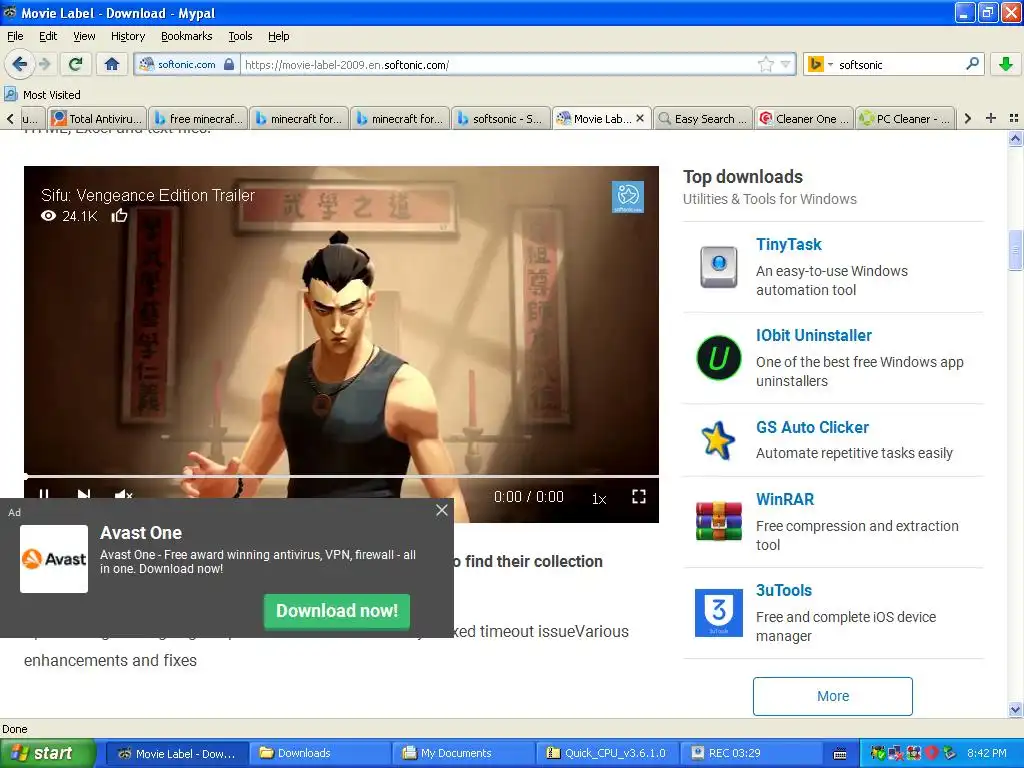The image size is (1024, 768).
Task: Switch to the free minecraft tab
Action: point(198,119)
